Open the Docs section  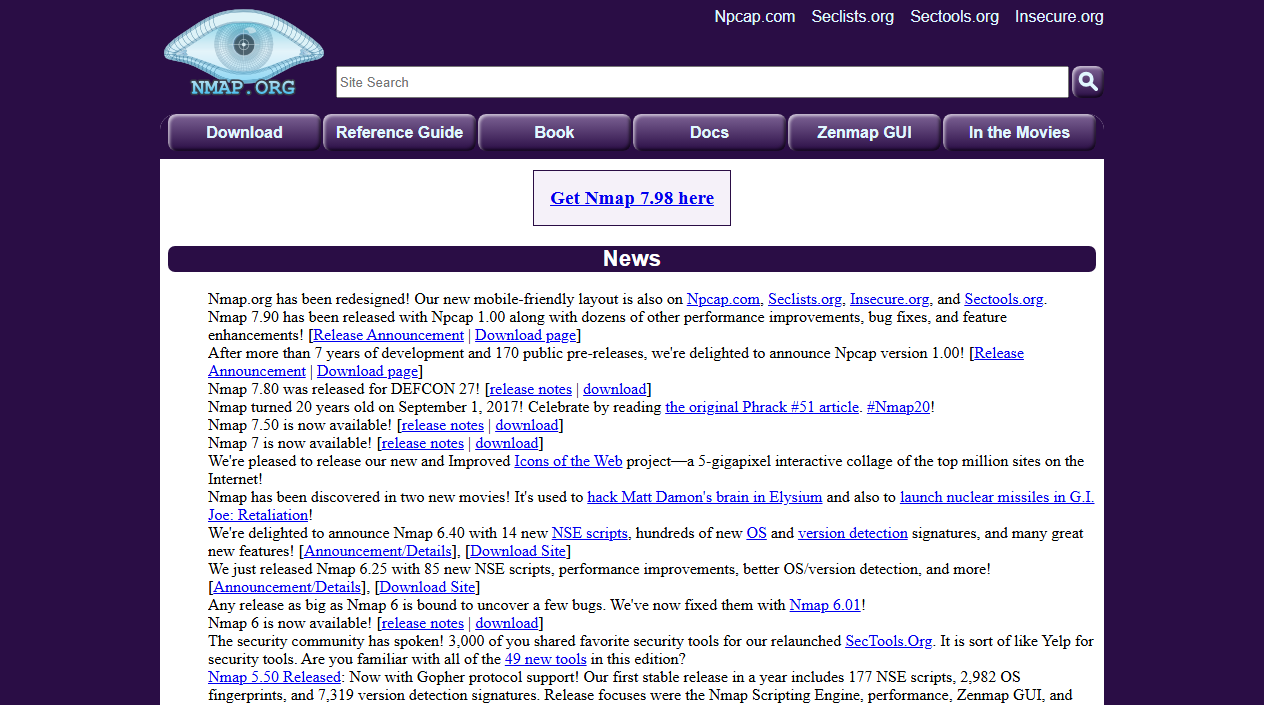pos(709,131)
